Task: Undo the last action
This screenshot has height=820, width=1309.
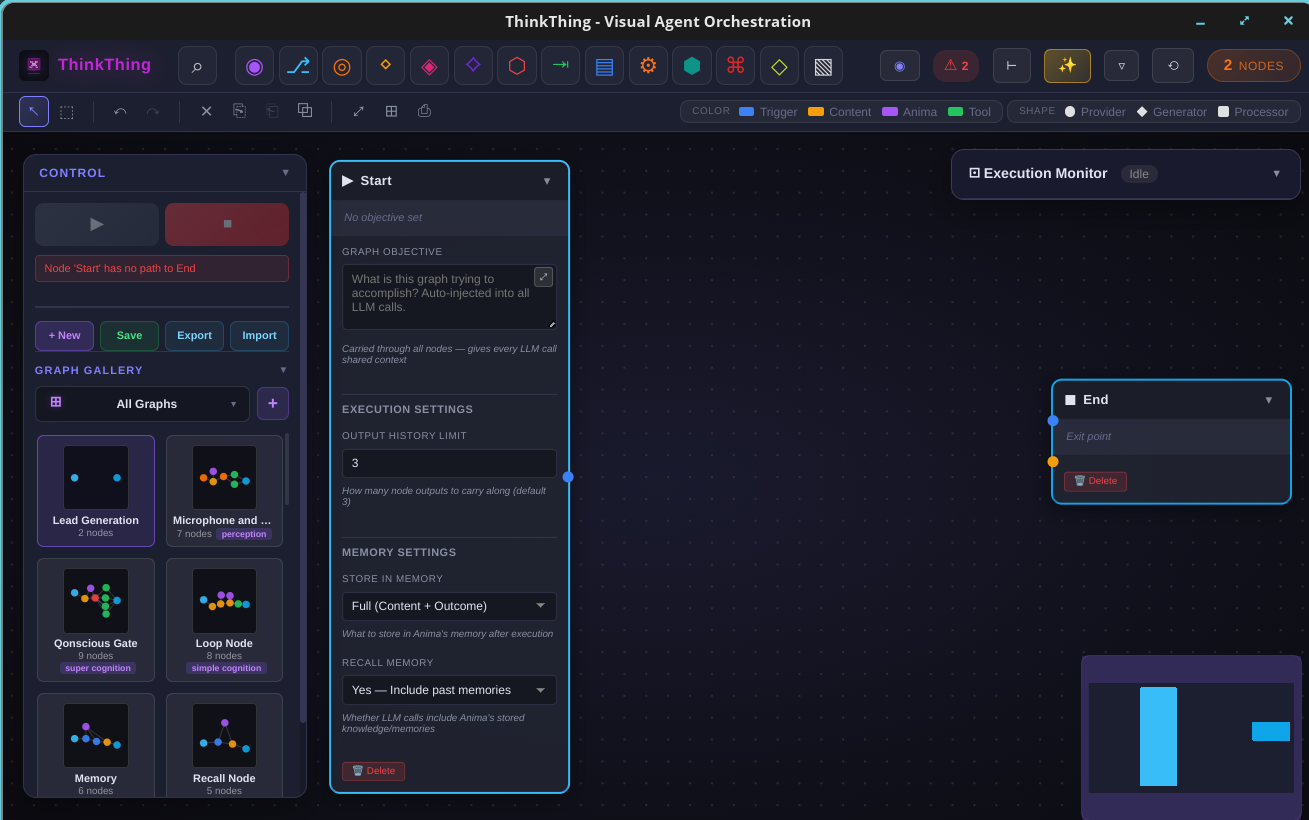Action: click(x=120, y=111)
